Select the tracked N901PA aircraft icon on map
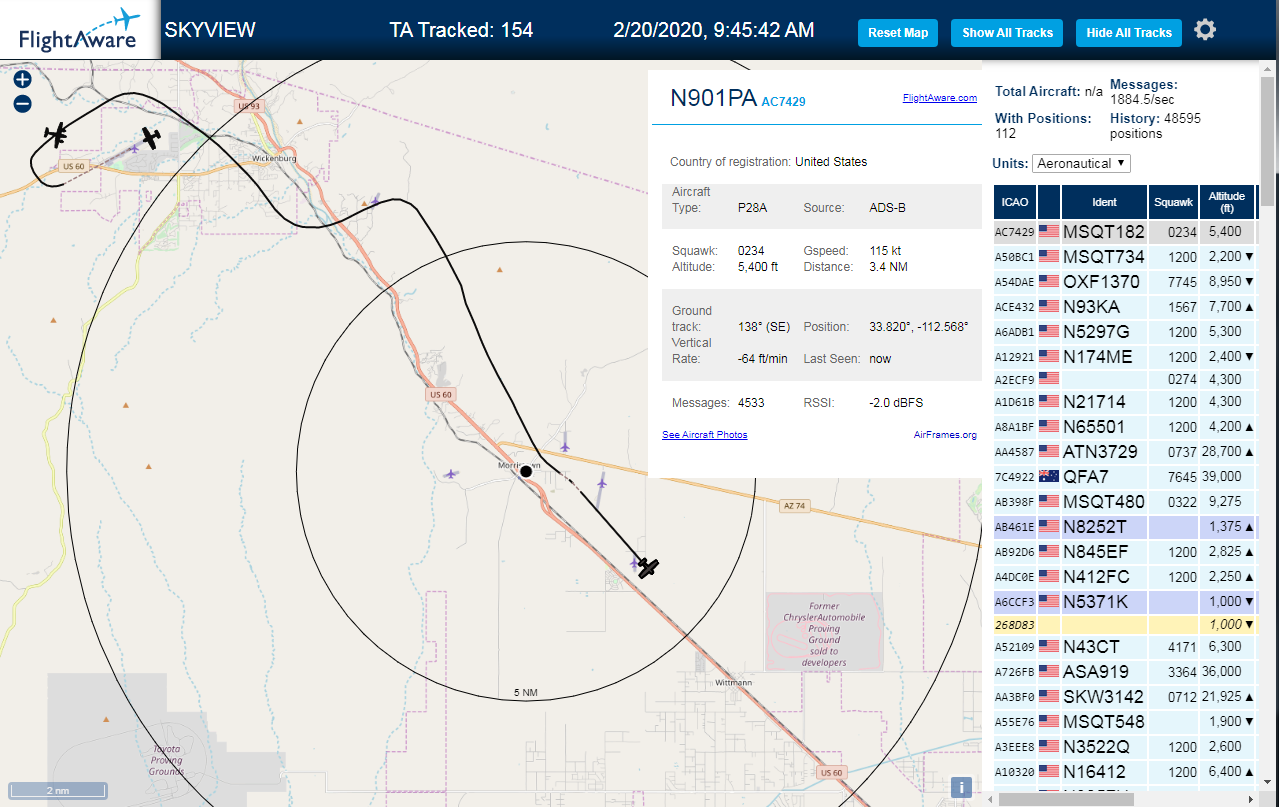1279x807 pixels. click(x=648, y=568)
